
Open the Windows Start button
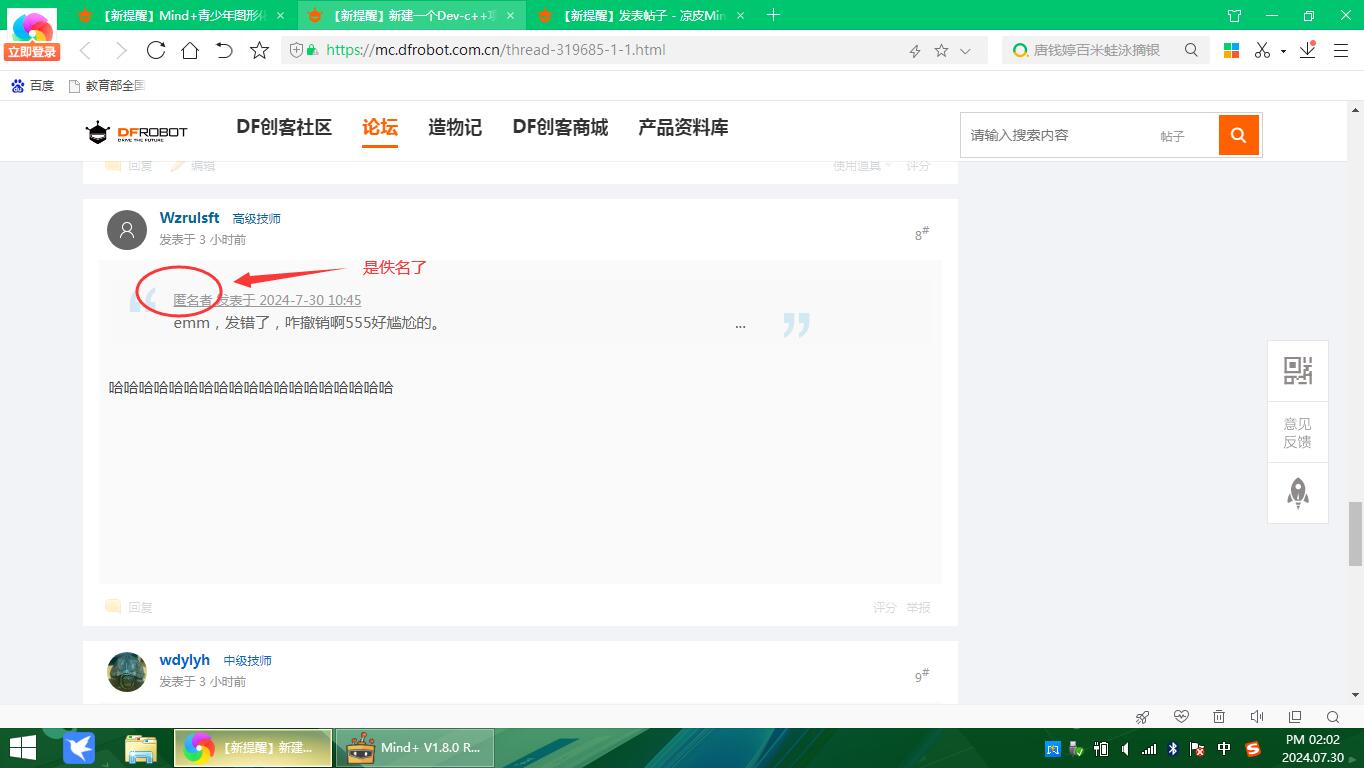22,748
